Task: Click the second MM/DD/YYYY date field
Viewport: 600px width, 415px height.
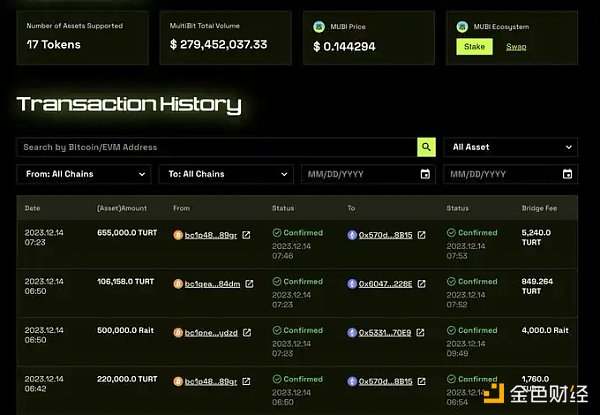Action: tap(510, 174)
